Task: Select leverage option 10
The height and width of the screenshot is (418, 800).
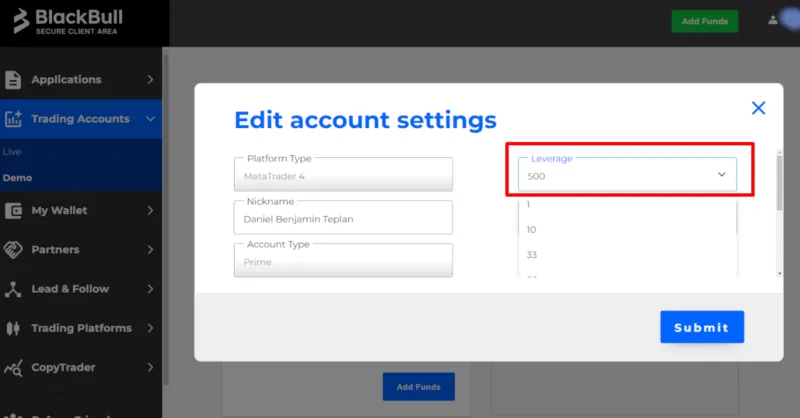Action: pos(532,229)
